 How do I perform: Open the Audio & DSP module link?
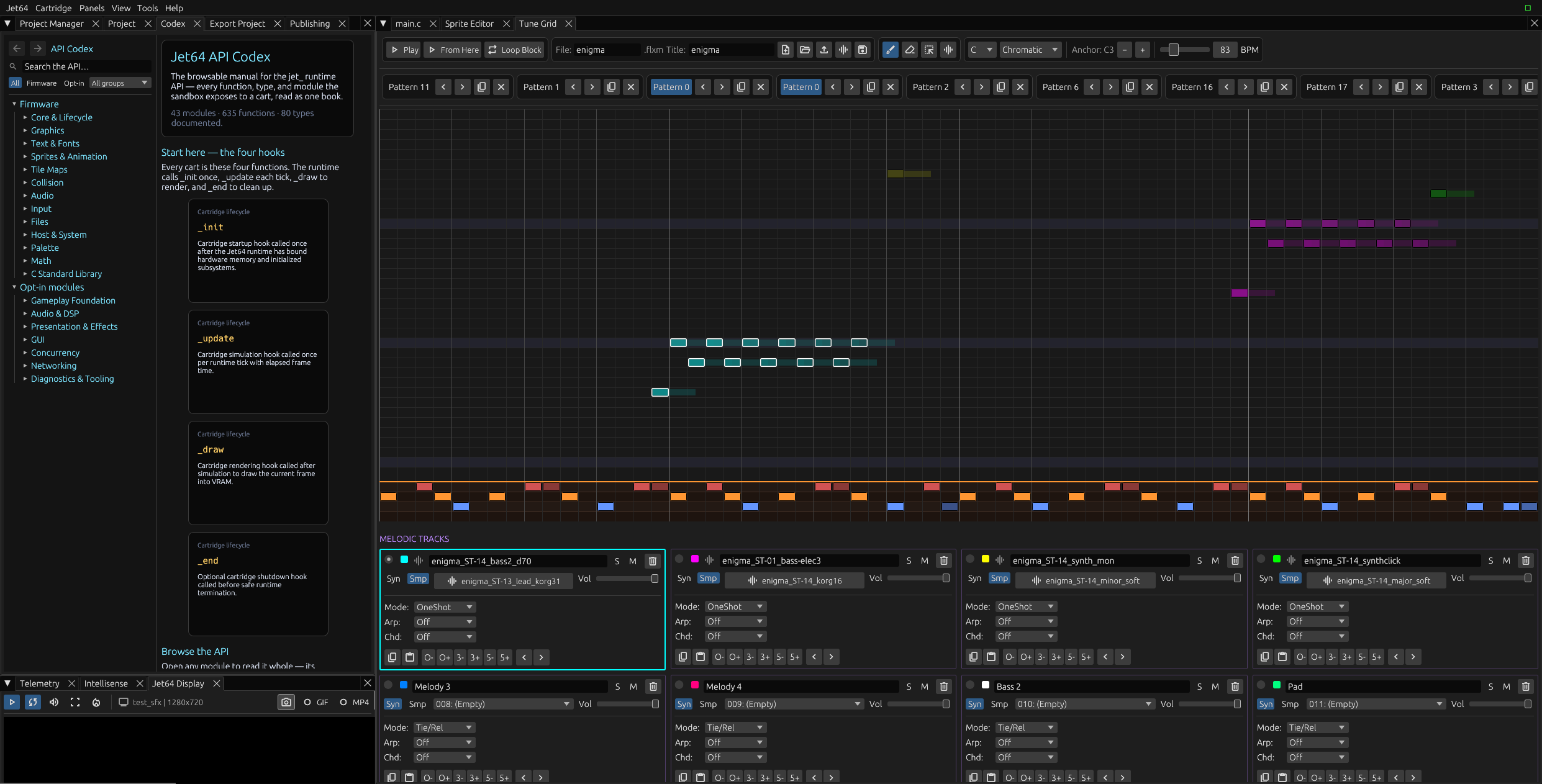(x=55, y=313)
